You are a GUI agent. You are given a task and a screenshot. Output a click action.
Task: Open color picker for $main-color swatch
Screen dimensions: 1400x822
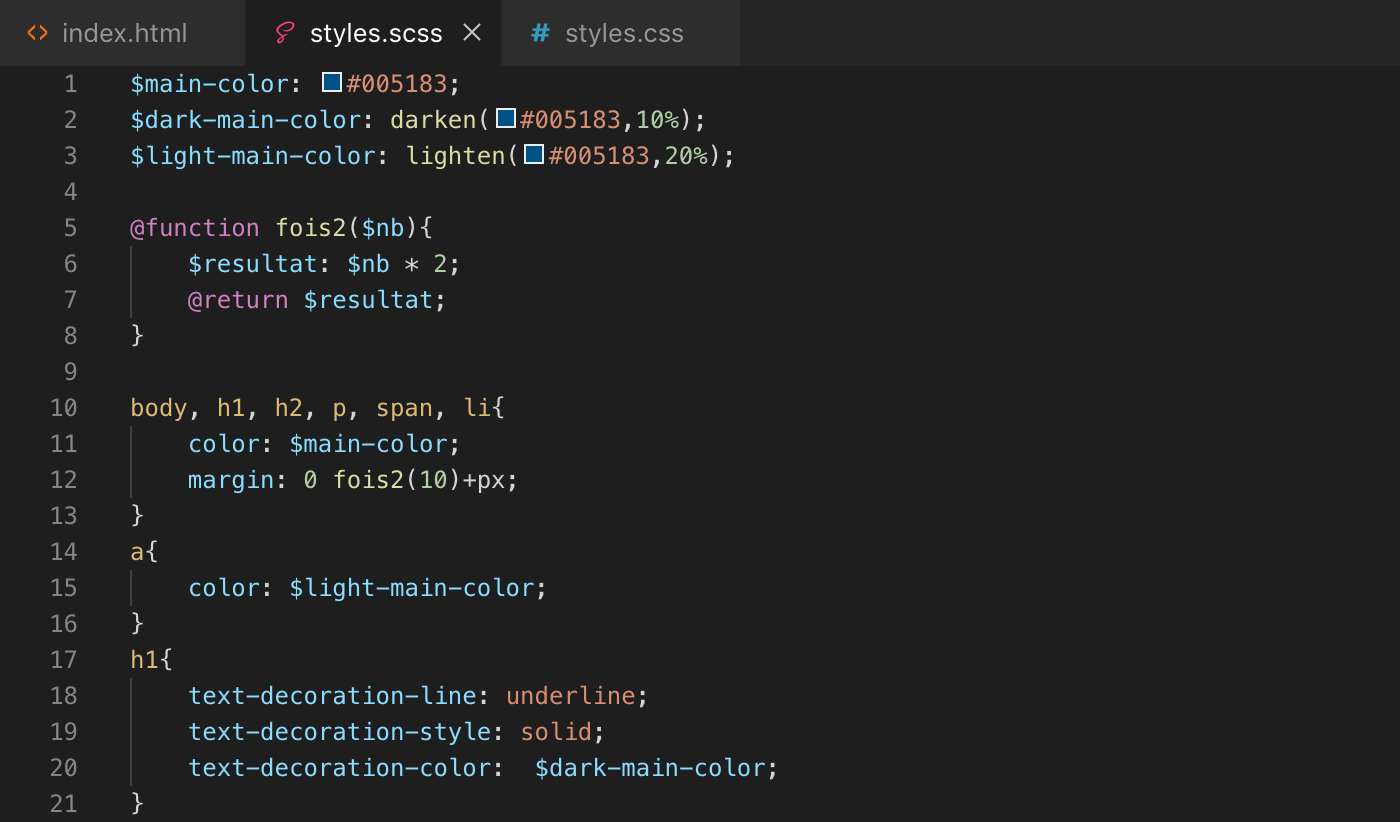pyautogui.click(x=332, y=83)
